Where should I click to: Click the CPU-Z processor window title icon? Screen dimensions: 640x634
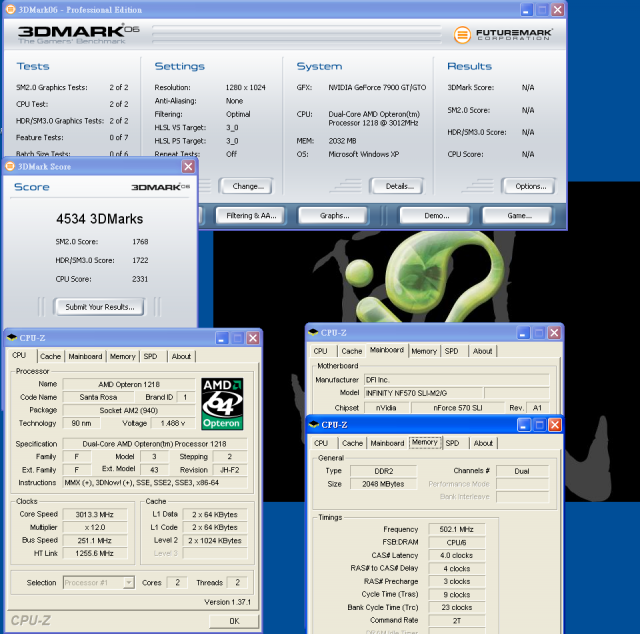coord(12,338)
